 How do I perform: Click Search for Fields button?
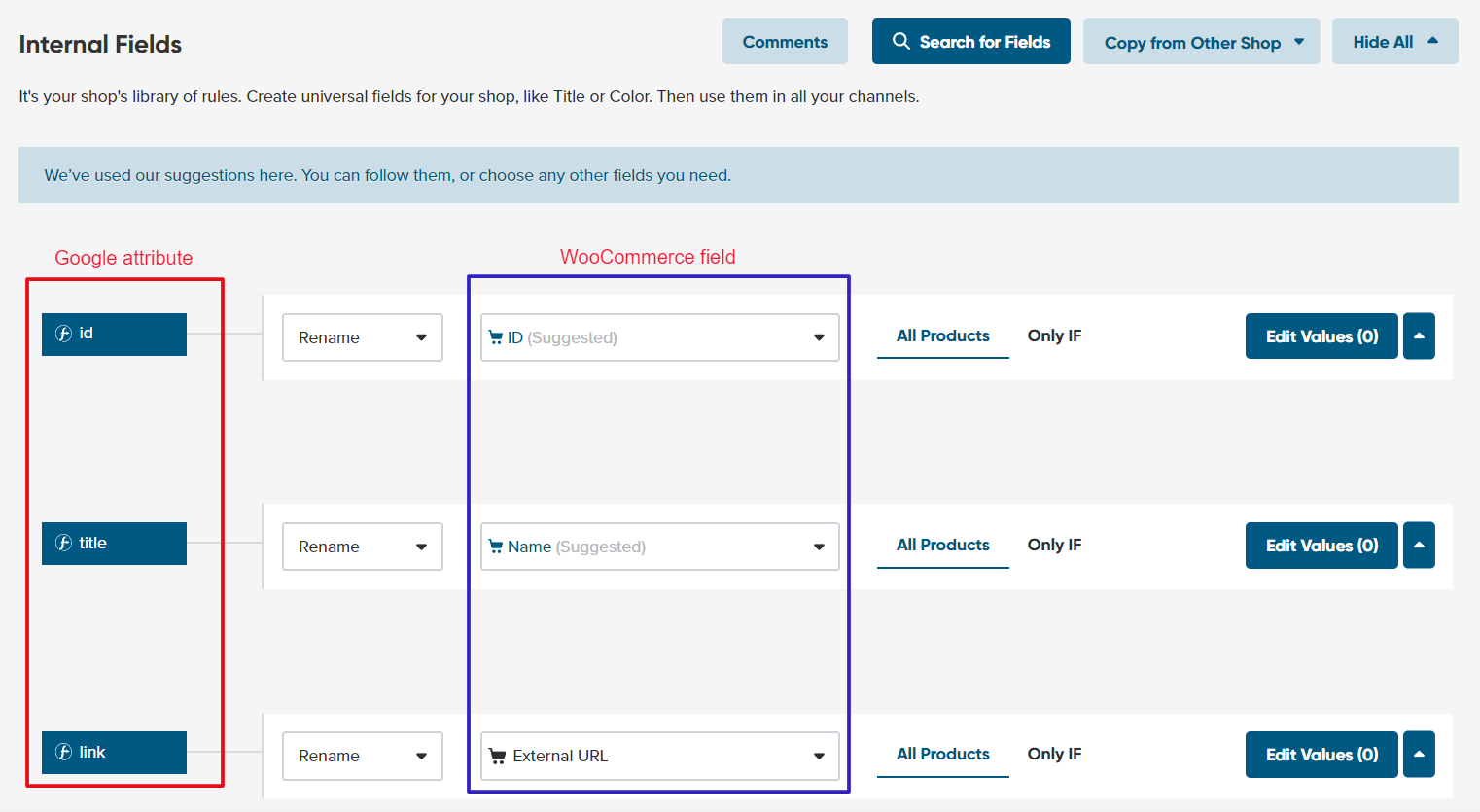(x=970, y=42)
